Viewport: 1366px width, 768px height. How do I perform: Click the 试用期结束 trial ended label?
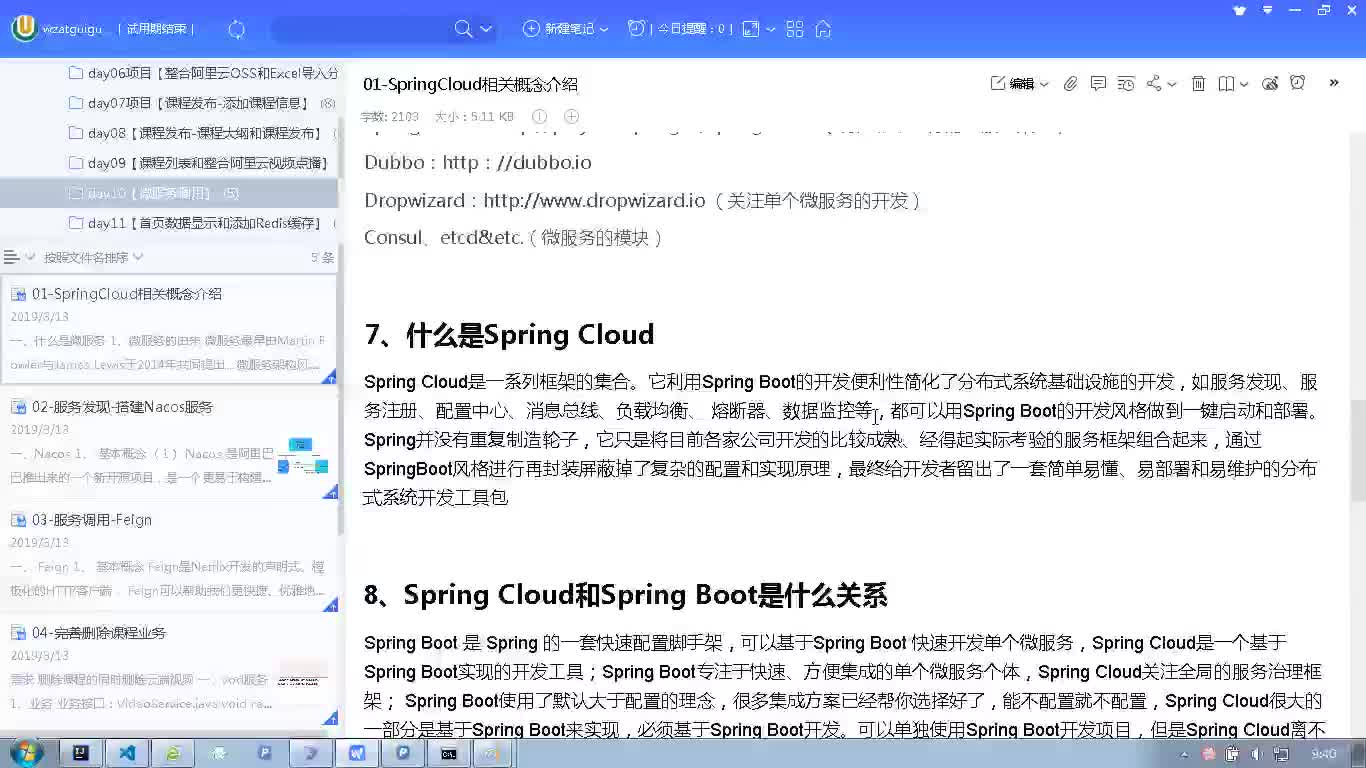[x=157, y=29]
